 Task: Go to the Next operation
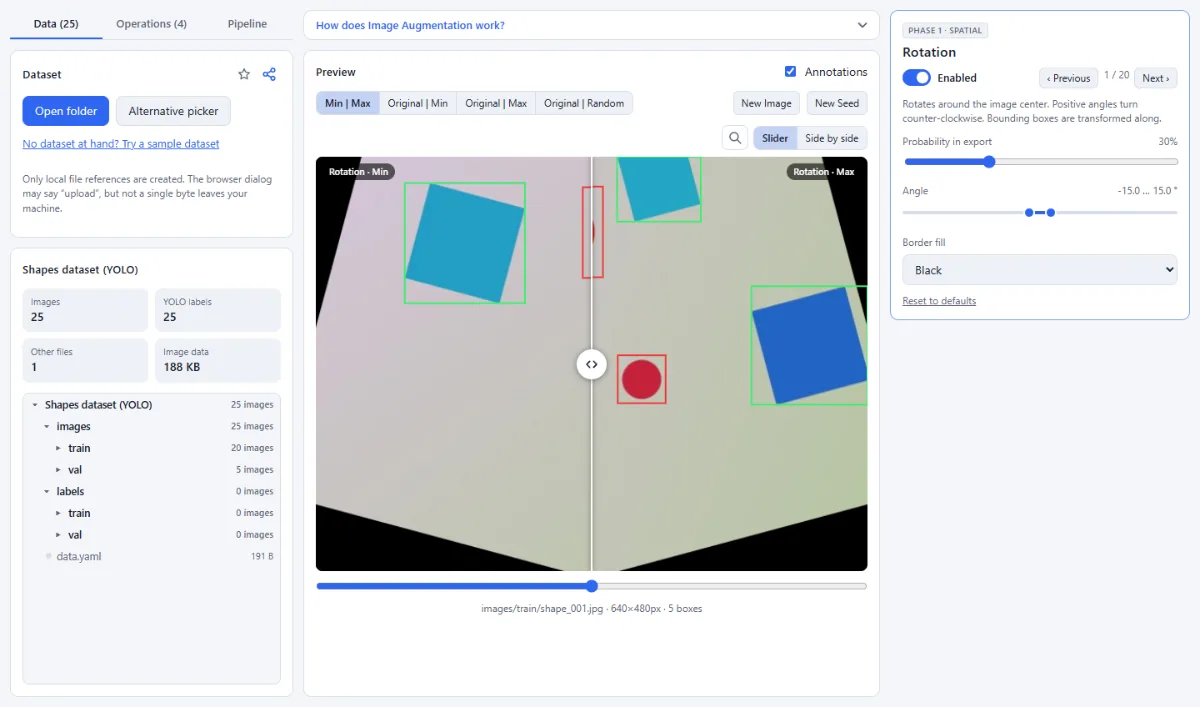click(x=1155, y=78)
